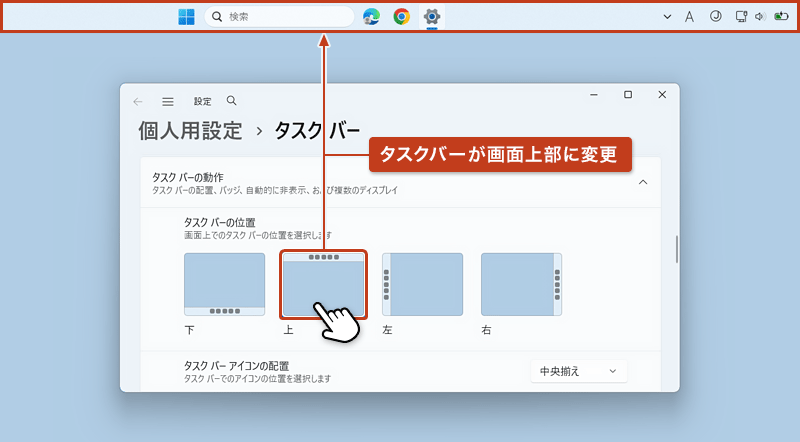Close the Settings window
Viewport: 800px width, 442px height.
pyautogui.click(x=662, y=95)
